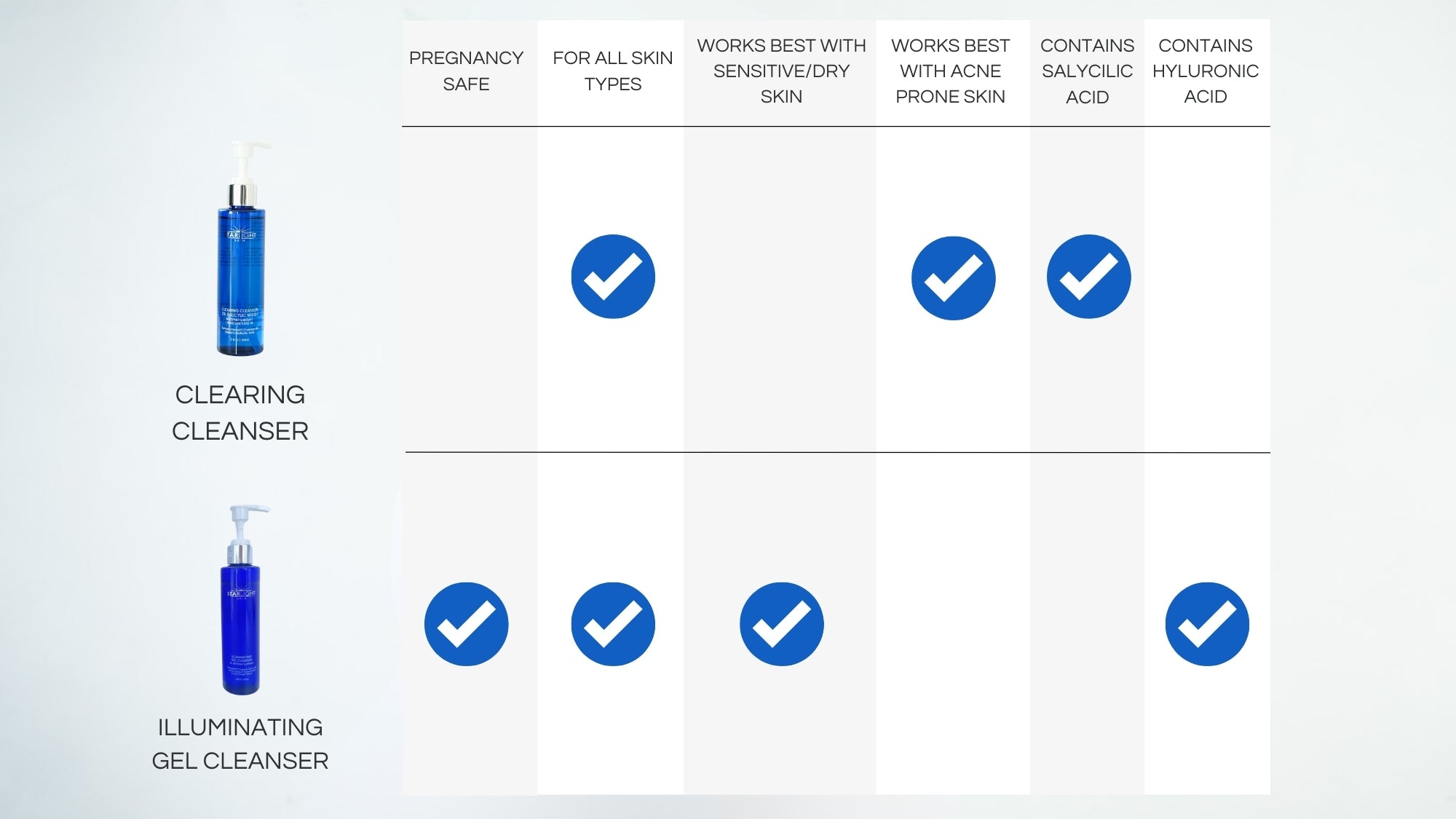Click the Illuminating Gel Cleanser bottle image
Image resolution: width=1456 pixels, height=819 pixels.
(x=241, y=601)
